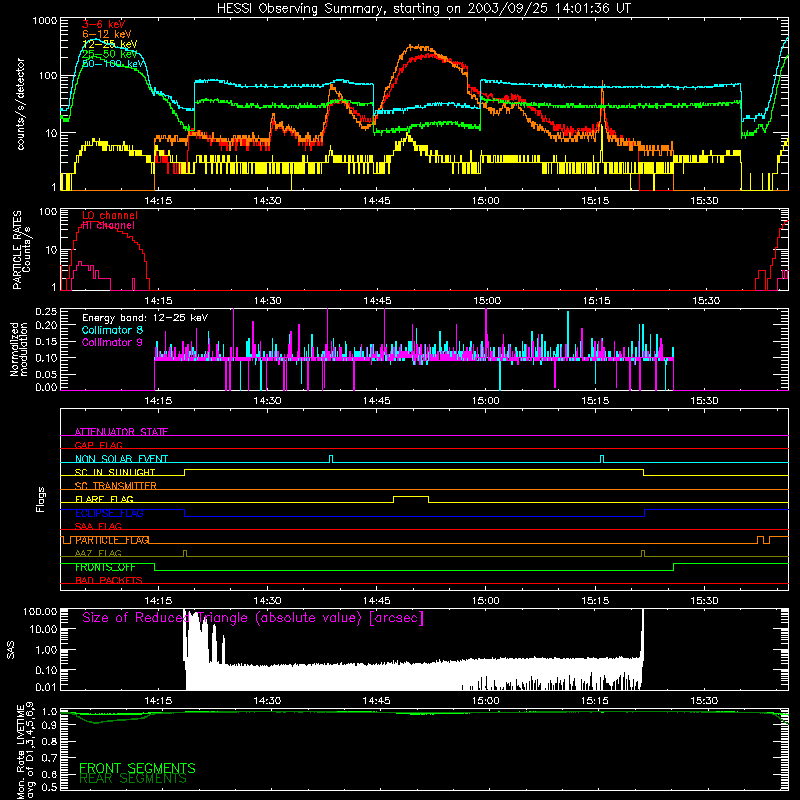Screen dimensions: 800x800
Task: Click the 14:30 tick under the flags panel
Action: point(267,601)
